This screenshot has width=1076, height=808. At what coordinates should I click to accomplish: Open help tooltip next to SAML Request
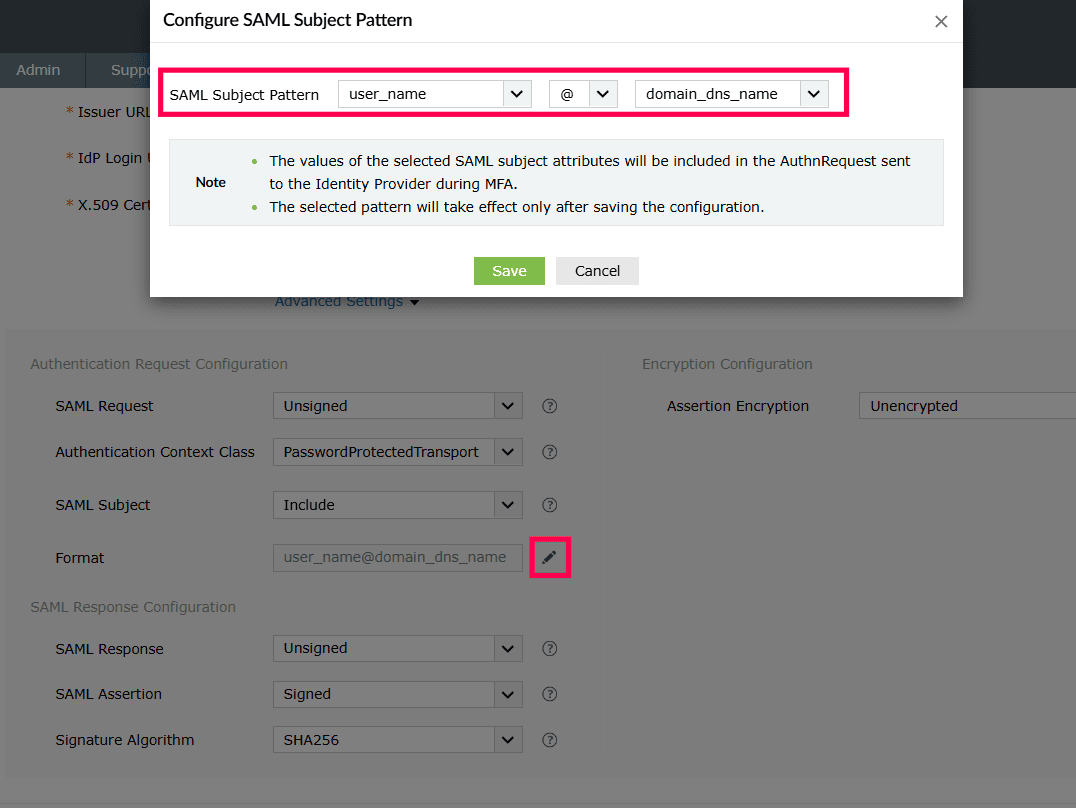(x=549, y=405)
